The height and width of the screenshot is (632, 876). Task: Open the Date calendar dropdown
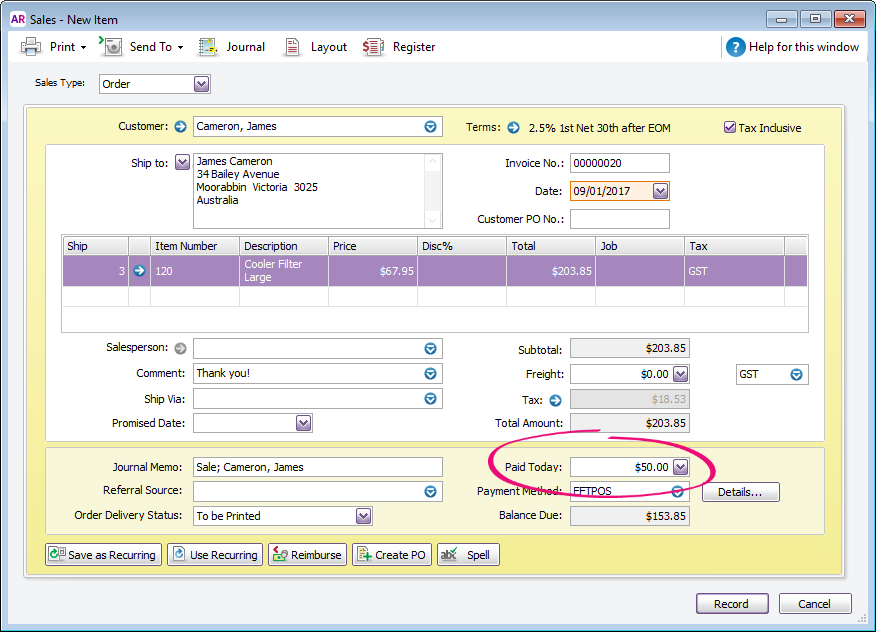point(660,191)
